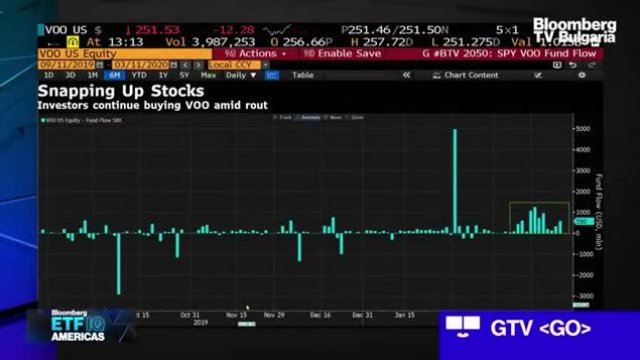640x360 pixels.
Task: Select the Max range tab
Action: 208,75
